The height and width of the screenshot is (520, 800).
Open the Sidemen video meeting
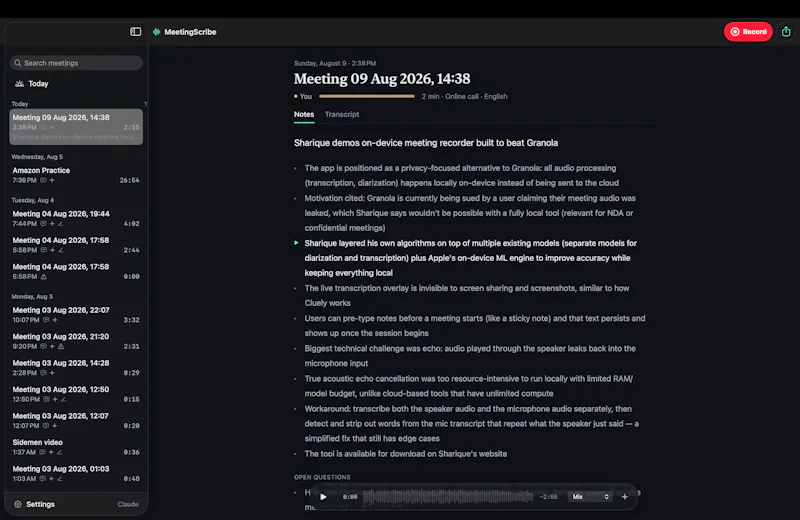pyautogui.click(x=76, y=447)
